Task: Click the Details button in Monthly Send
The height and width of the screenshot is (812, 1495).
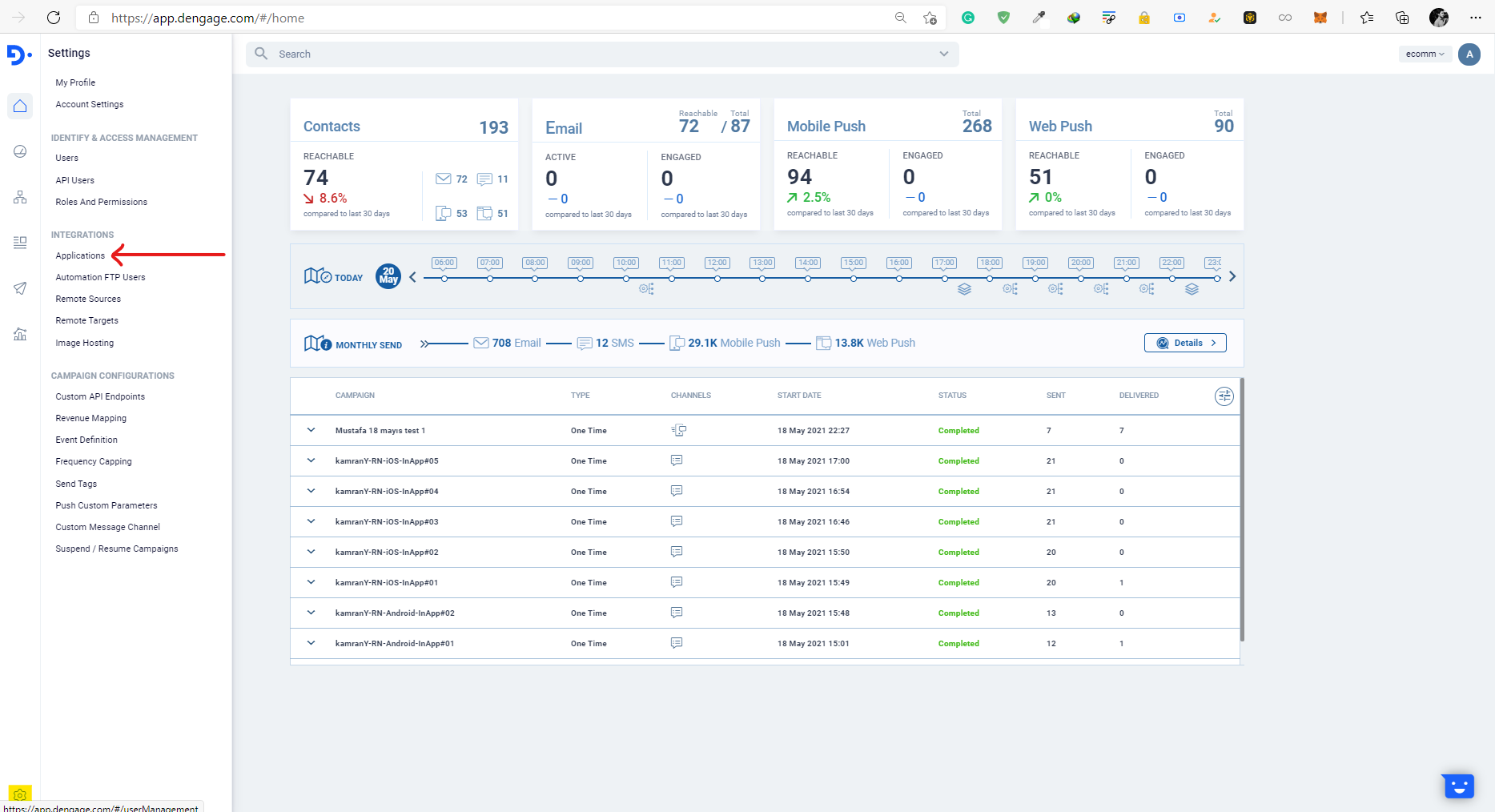Action: tap(1184, 343)
